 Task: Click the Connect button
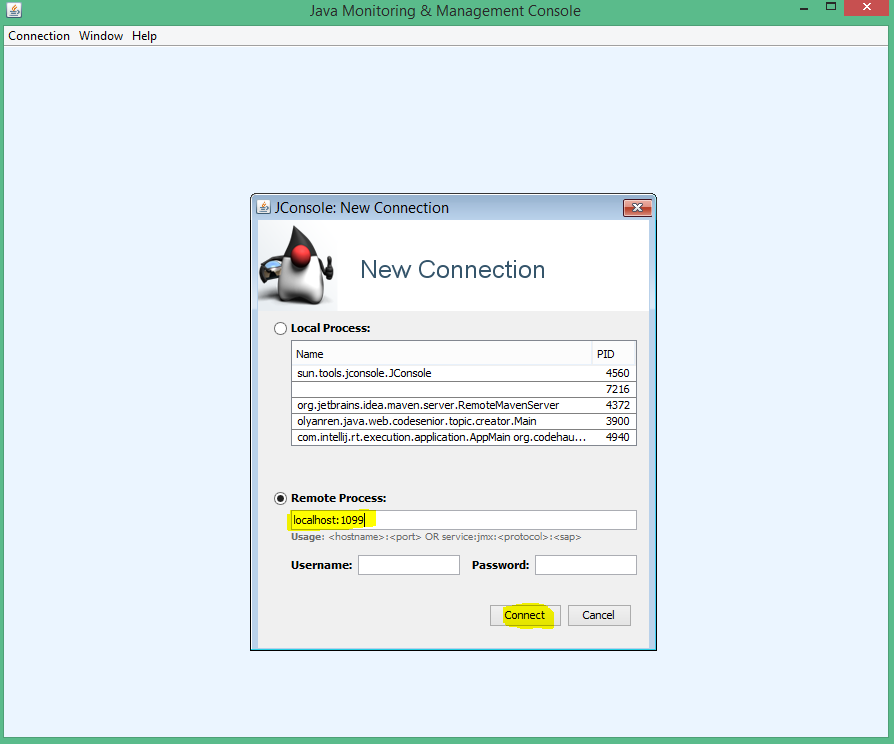click(x=525, y=615)
